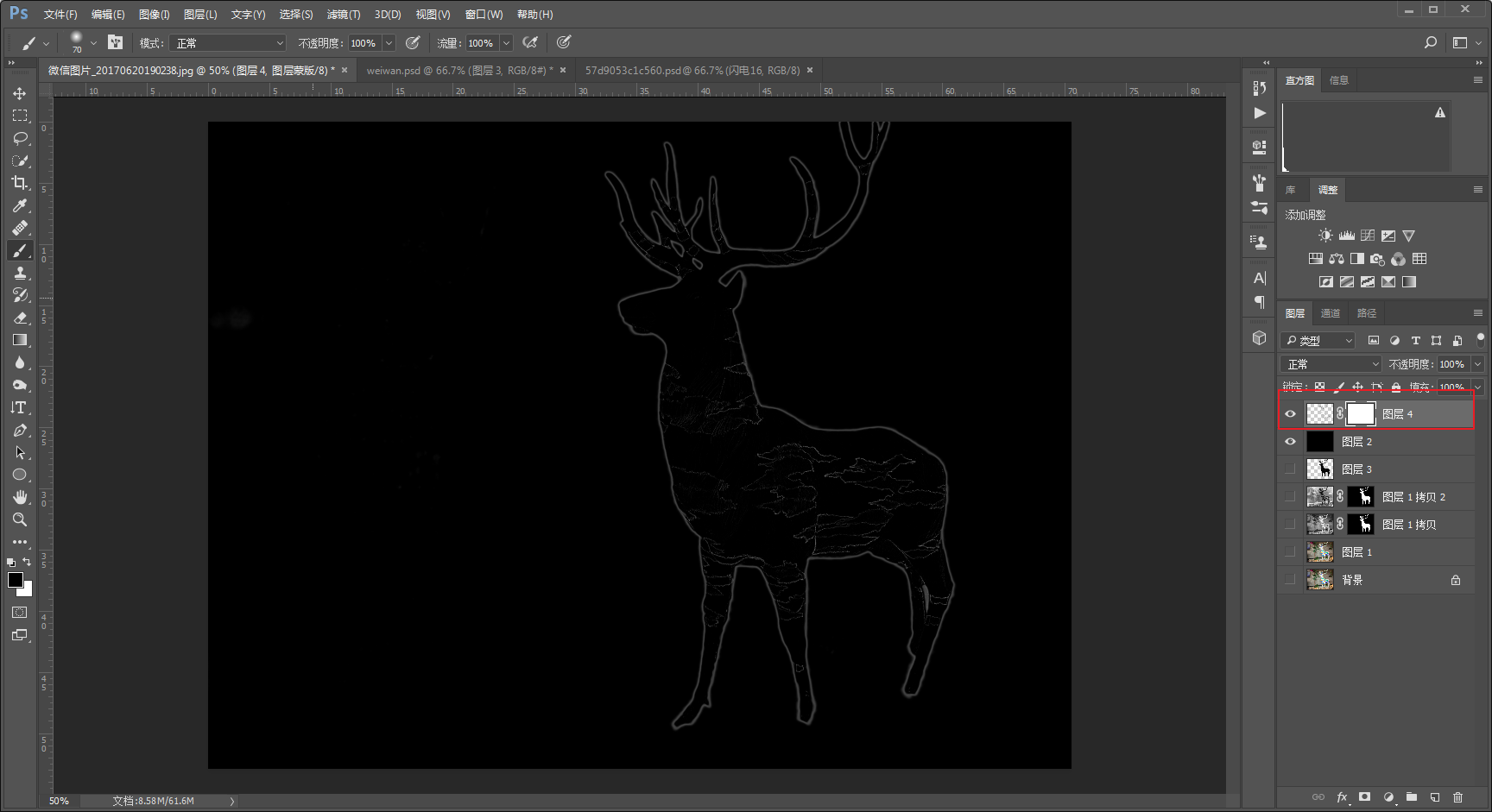Open layer styles fx menu

(1342, 797)
